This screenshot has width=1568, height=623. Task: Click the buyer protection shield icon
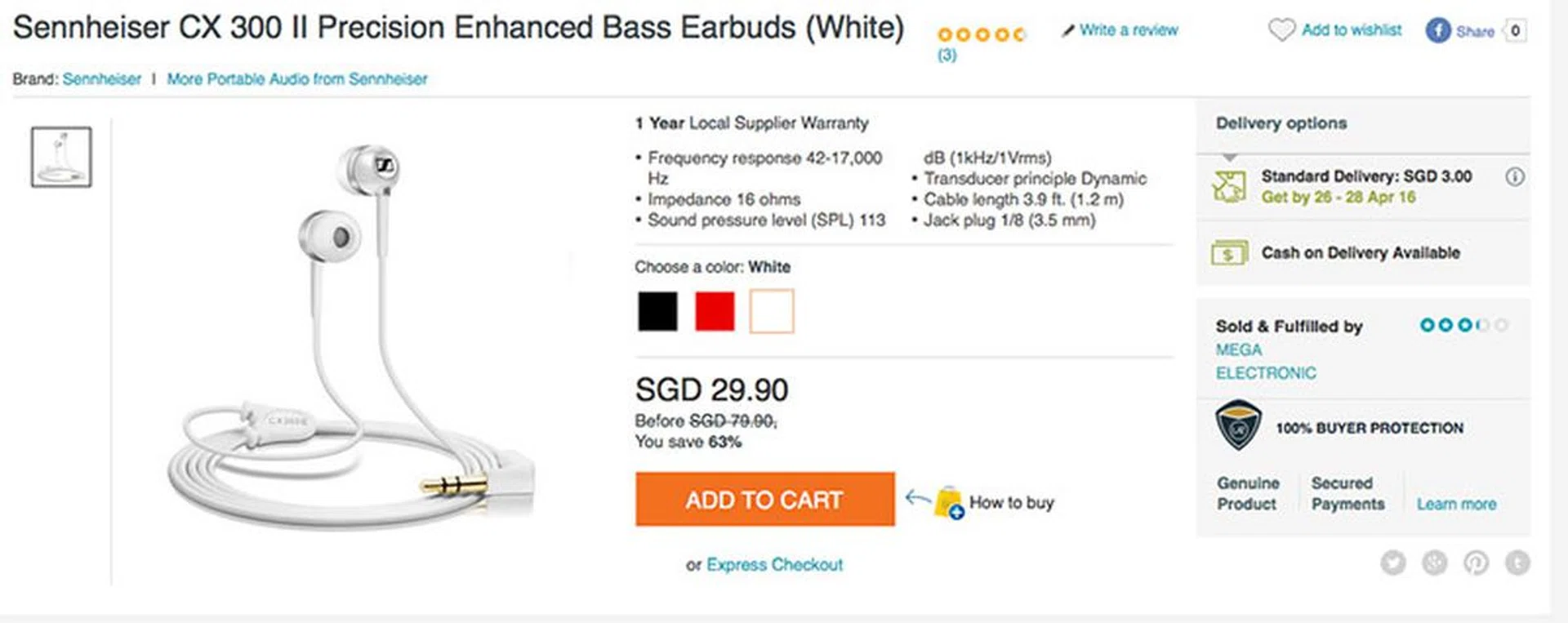point(1238,425)
